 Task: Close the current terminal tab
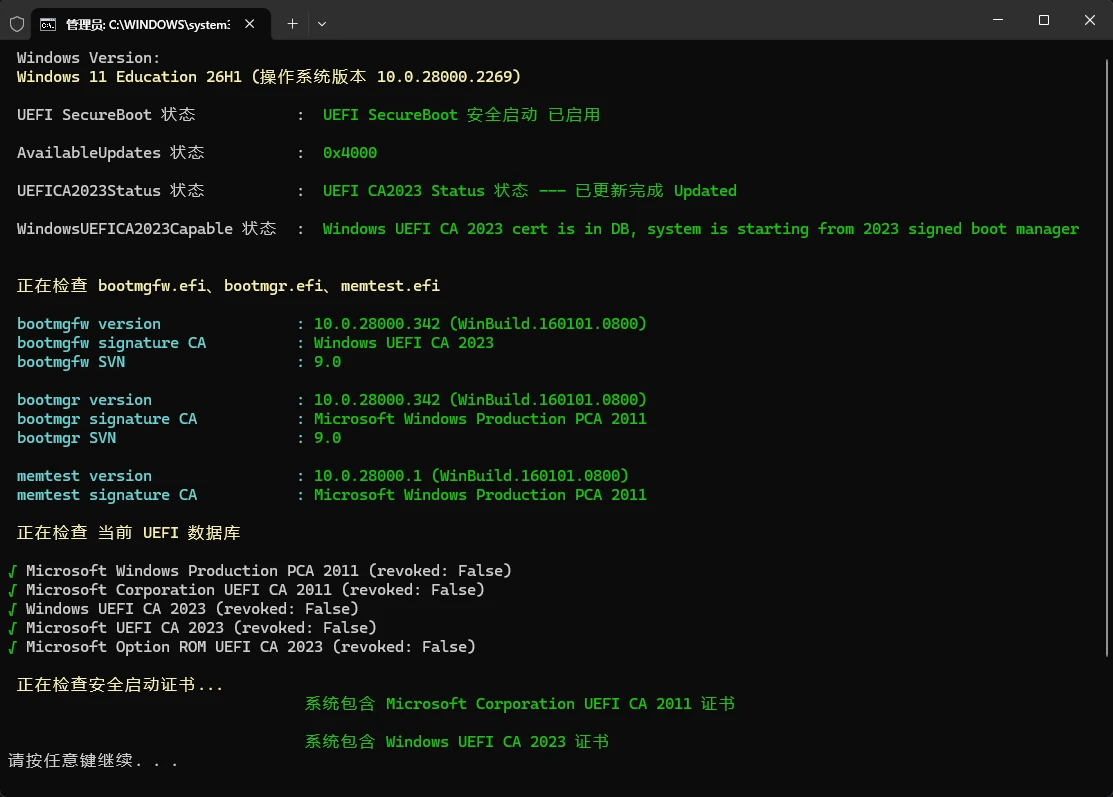(x=250, y=24)
